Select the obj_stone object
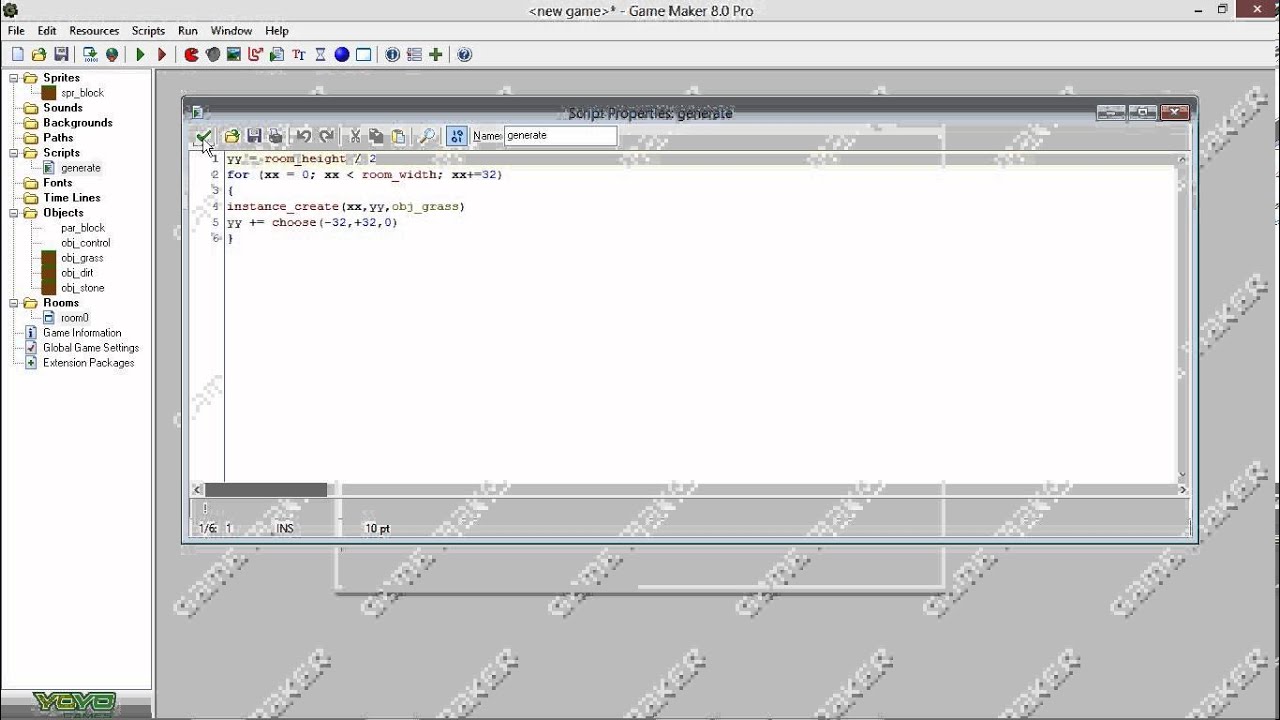Image resolution: width=1280 pixels, height=720 pixels. [x=82, y=288]
